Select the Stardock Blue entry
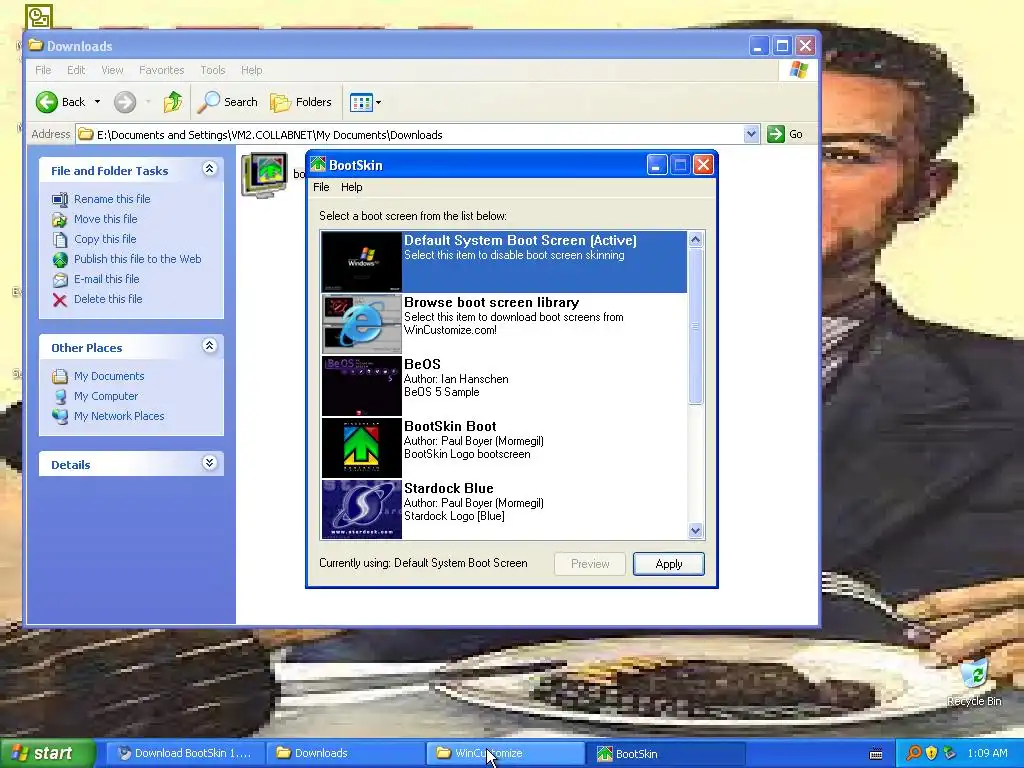This screenshot has width=1024, height=768. (504, 509)
